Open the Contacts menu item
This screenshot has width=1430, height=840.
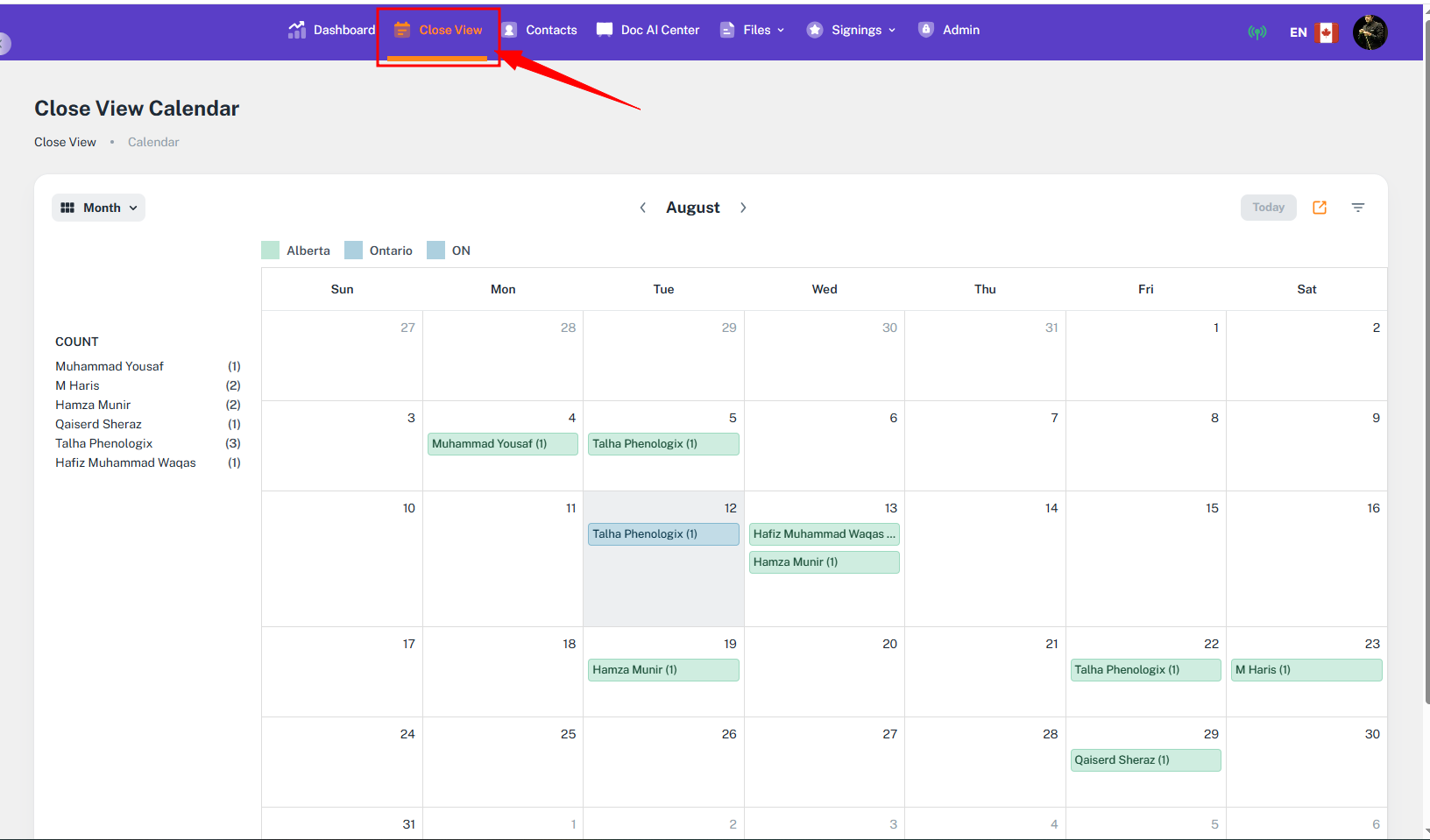point(540,30)
